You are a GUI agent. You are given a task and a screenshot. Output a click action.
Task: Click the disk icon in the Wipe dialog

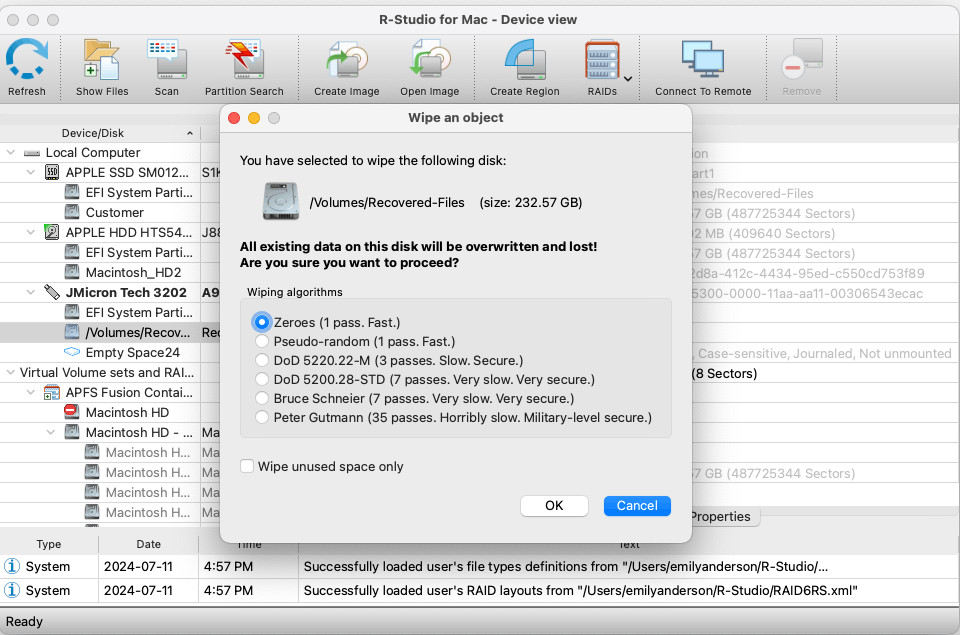click(x=281, y=201)
